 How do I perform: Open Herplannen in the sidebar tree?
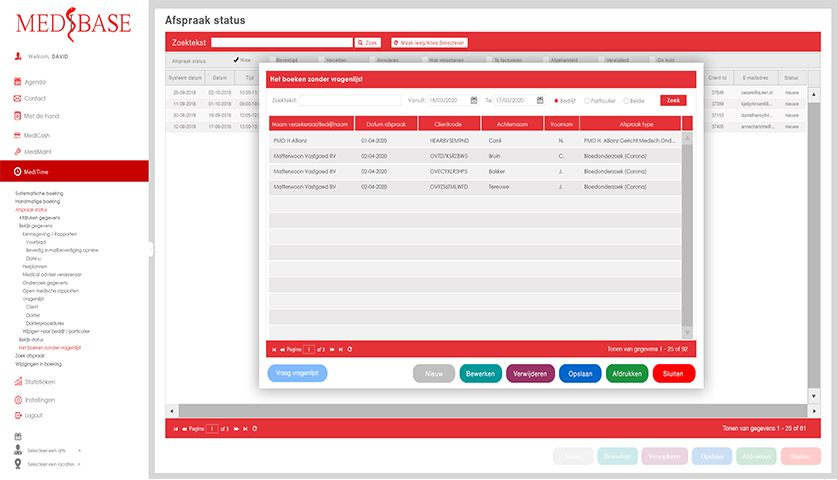pos(35,266)
